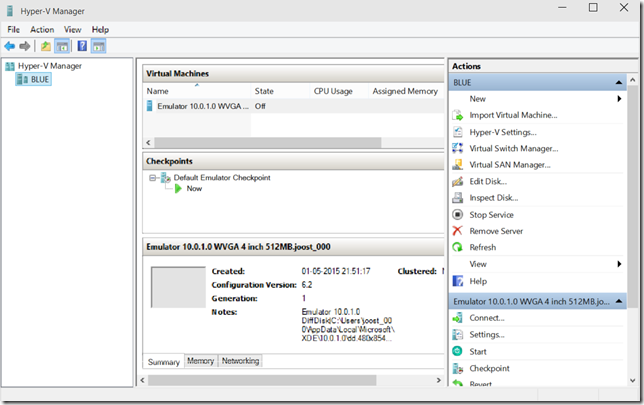Open the blue question mark Help toolbar icon
The height and width of the screenshot is (405, 644).
pyautogui.click(x=82, y=46)
